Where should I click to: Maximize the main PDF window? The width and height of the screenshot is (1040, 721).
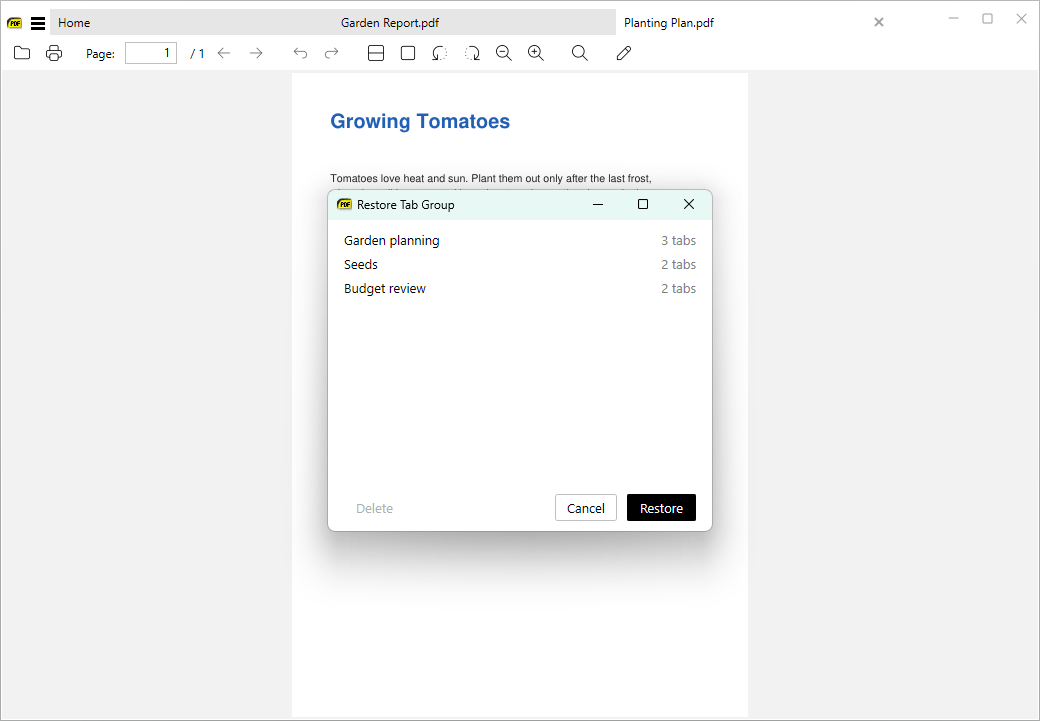pos(988,19)
